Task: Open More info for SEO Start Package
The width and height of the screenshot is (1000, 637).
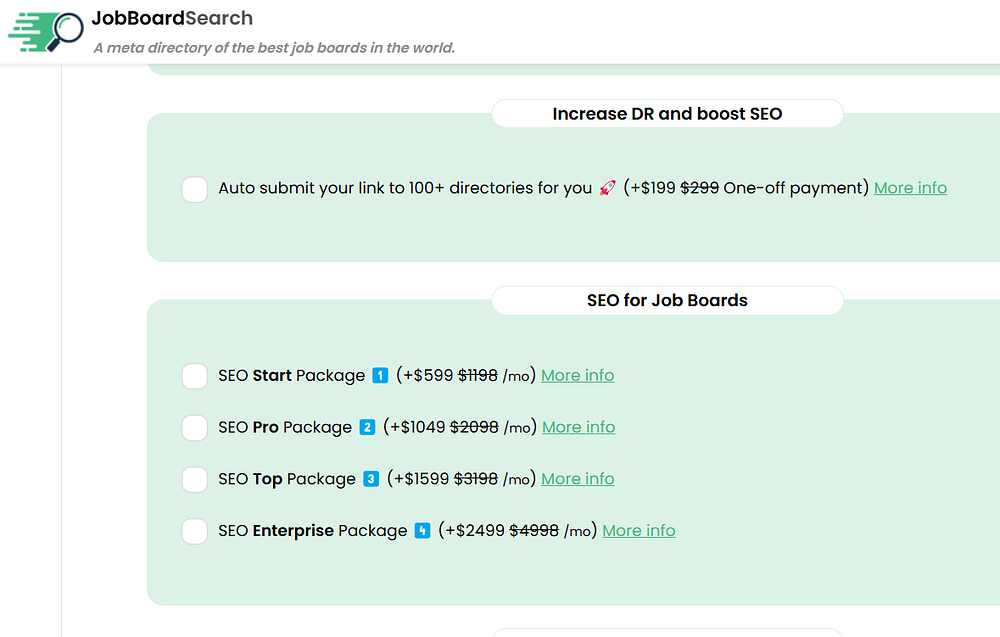Action: pyautogui.click(x=578, y=376)
